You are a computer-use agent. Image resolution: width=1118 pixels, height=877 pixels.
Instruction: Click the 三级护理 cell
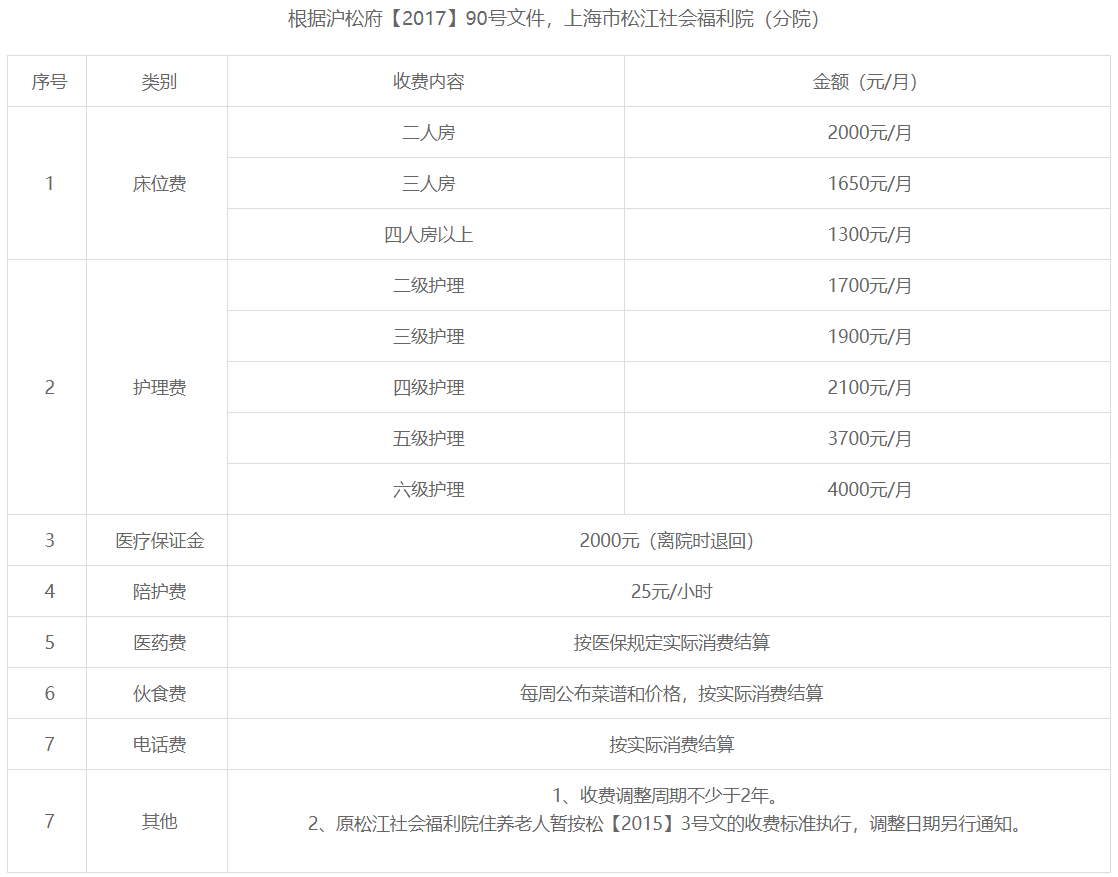426,337
